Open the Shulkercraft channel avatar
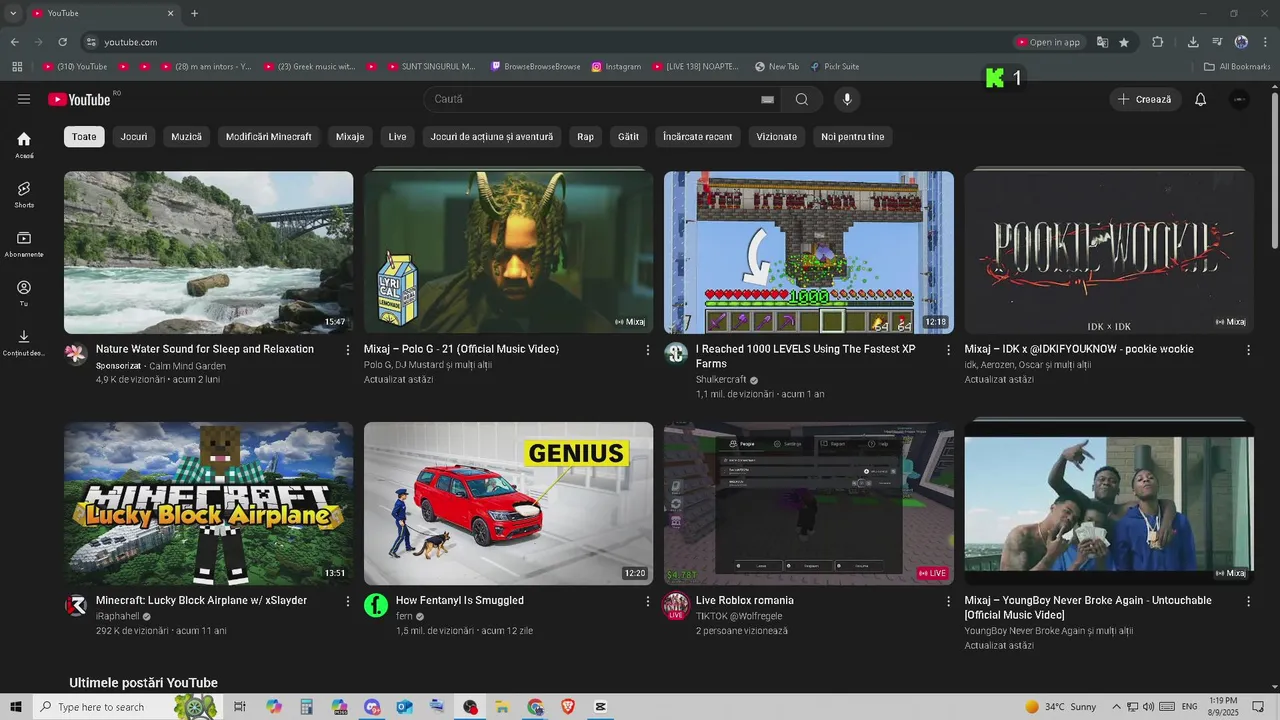This screenshot has width=1280, height=720. [676, 353]
